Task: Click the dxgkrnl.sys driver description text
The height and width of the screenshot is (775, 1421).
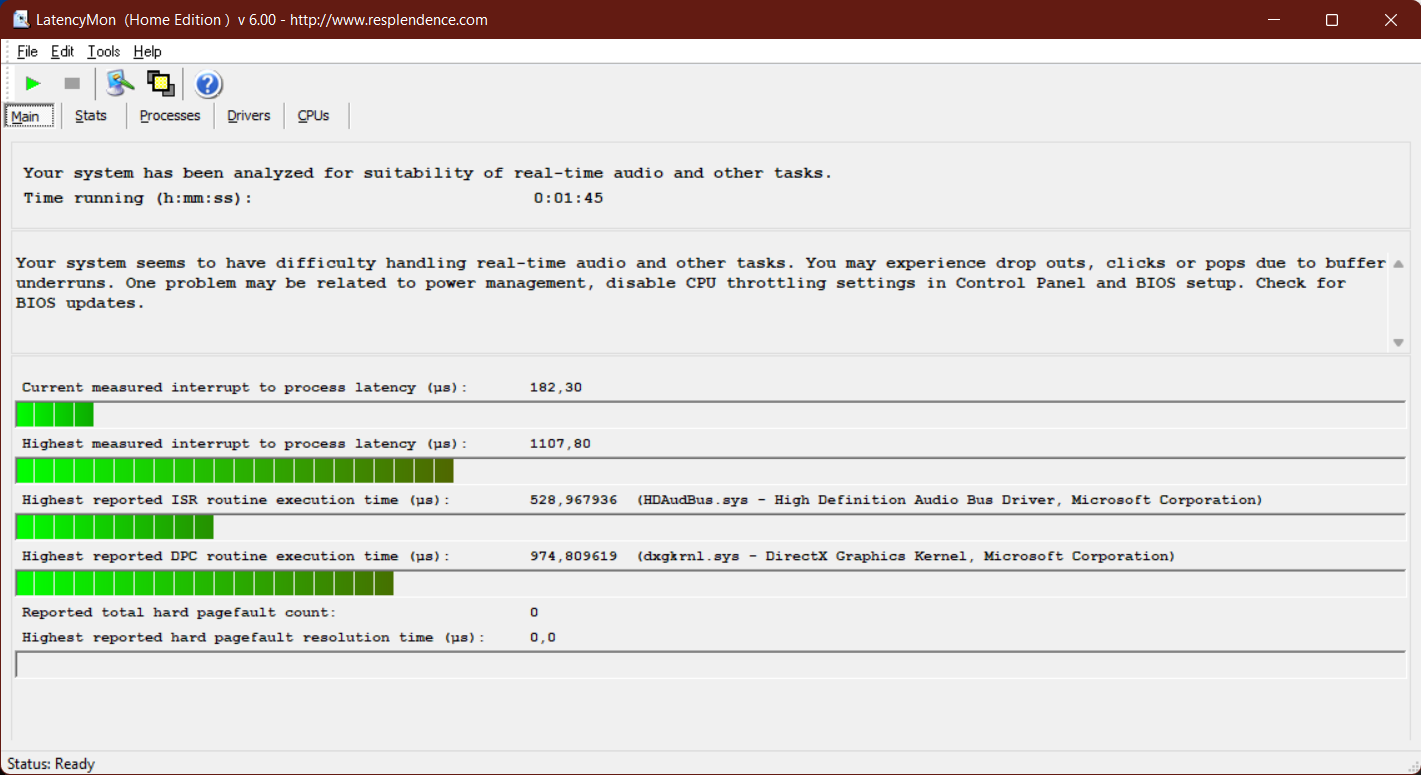Action: (906, 555)
